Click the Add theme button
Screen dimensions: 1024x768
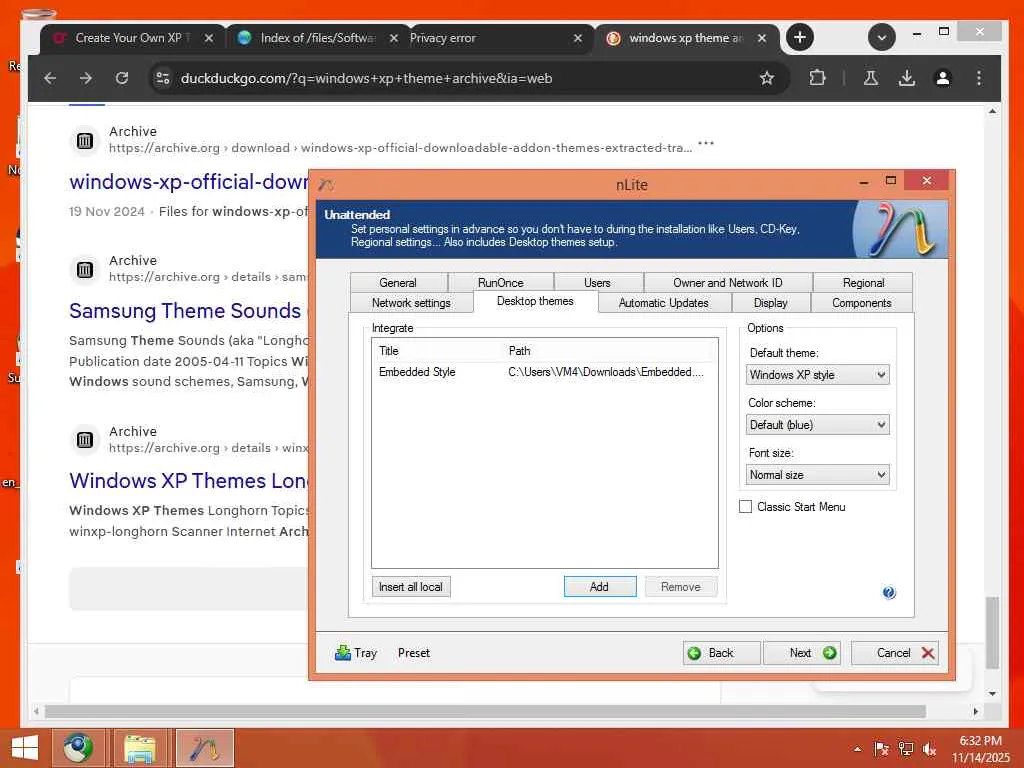[600, 586]
